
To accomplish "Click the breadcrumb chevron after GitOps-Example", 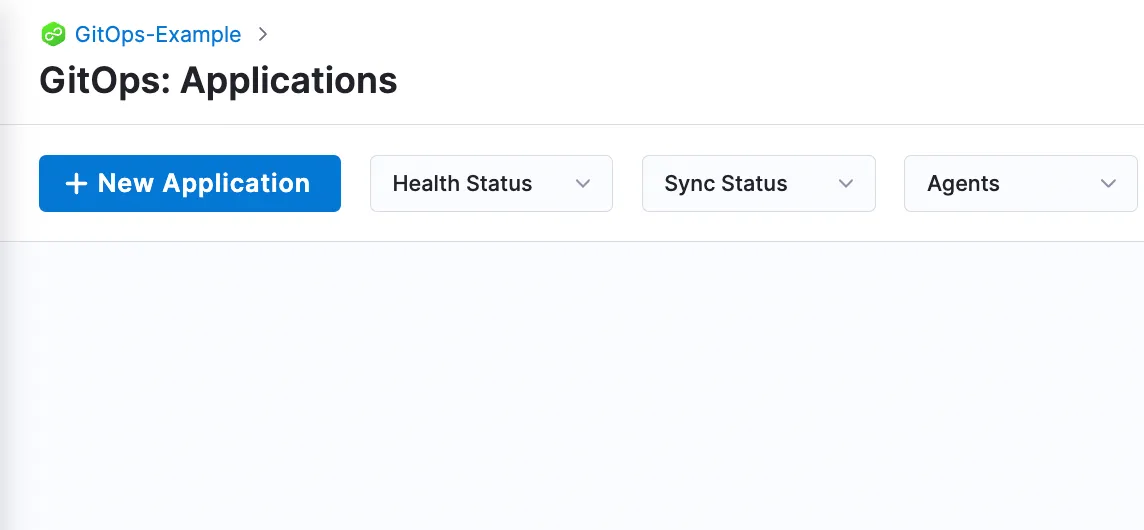I will point(263,34).
